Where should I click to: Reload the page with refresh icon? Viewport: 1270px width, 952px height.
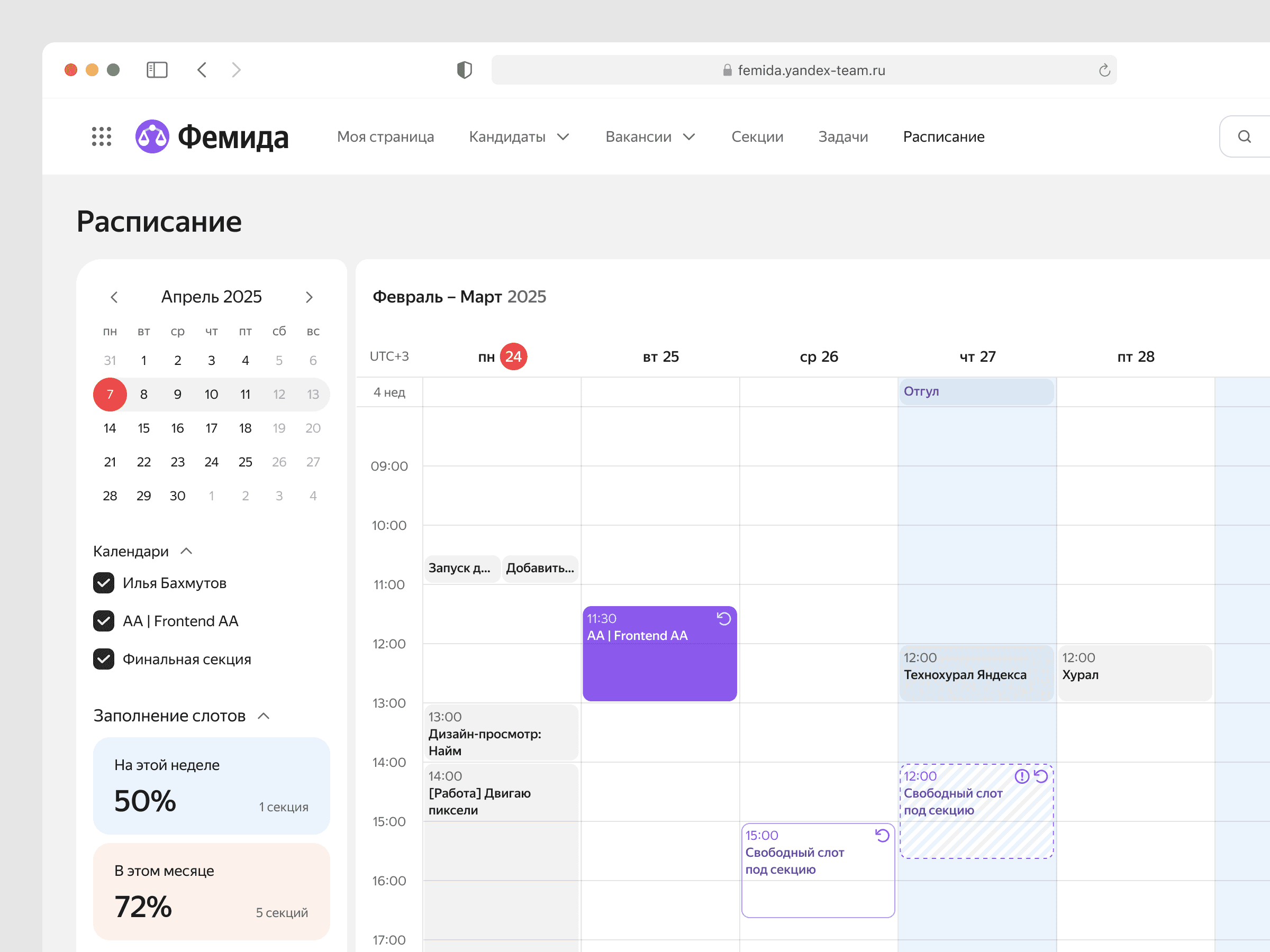coord(1104,70)
